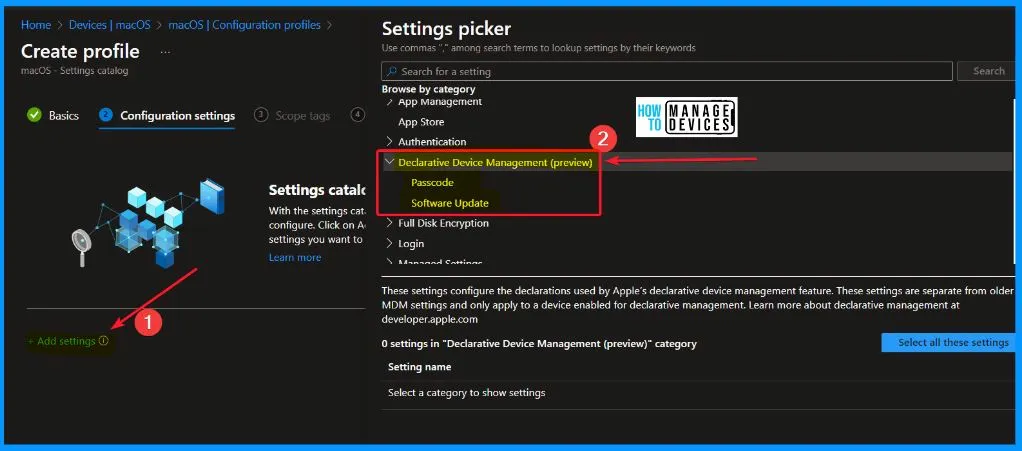Viewport: 1022px width, 451px height.
Task: Go to Devices | macOS breadcrumb
Action: point(110,25)
